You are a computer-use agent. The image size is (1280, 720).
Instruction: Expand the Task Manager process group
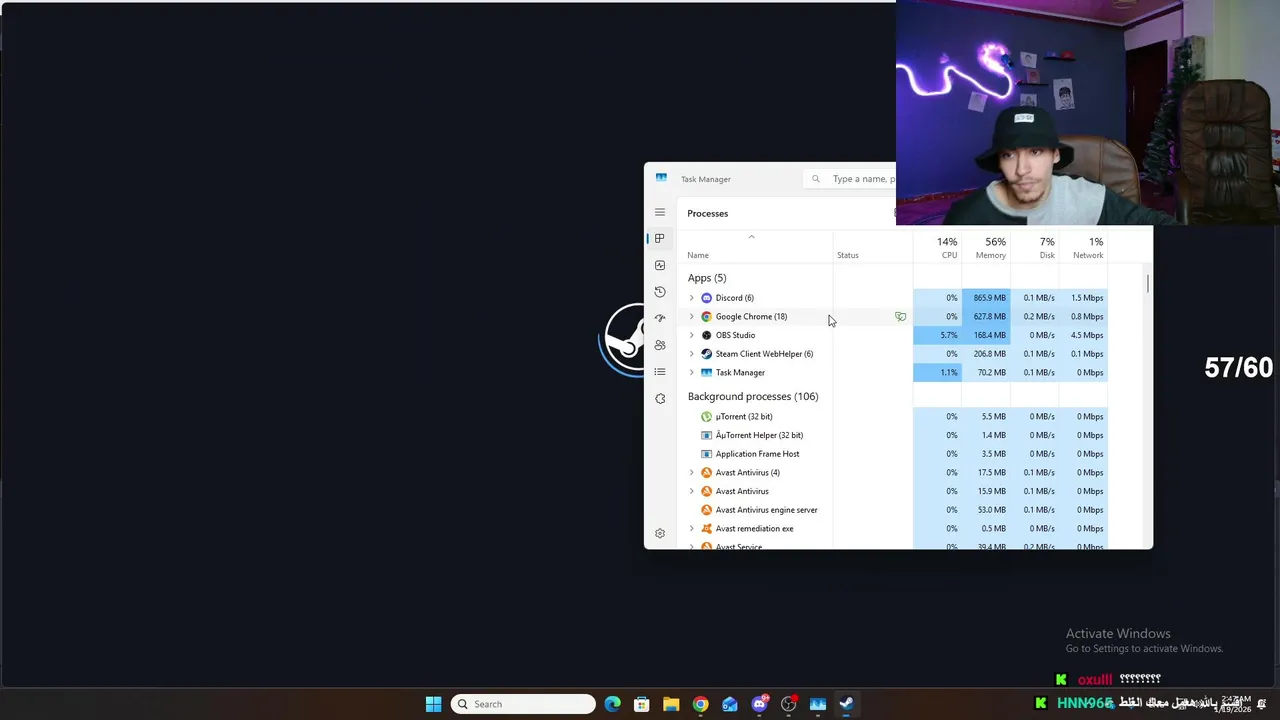tap(691, 372)
